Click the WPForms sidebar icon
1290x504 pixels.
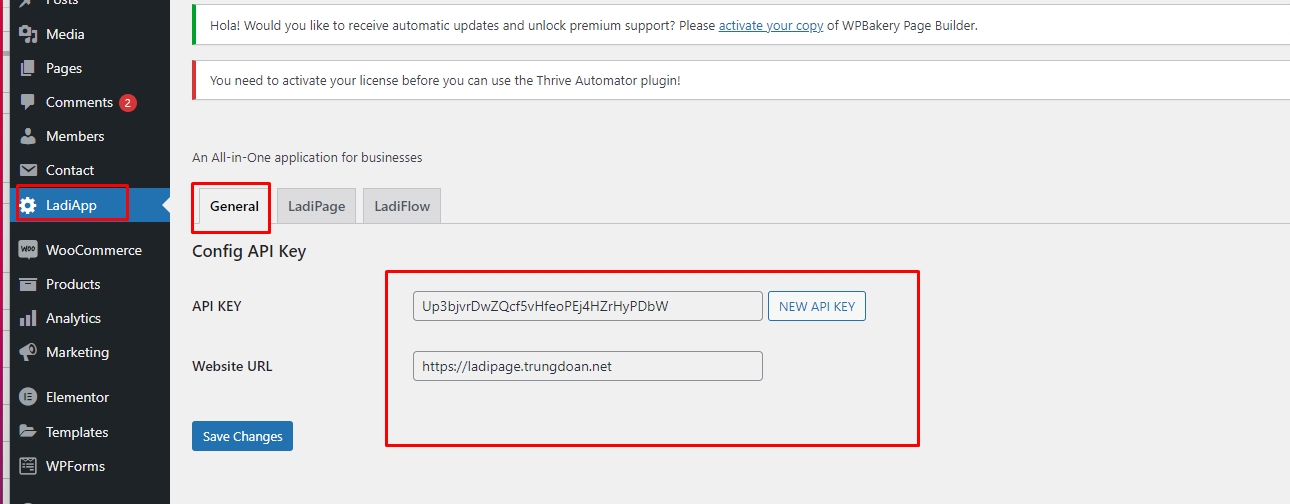(x=28, y=466)
